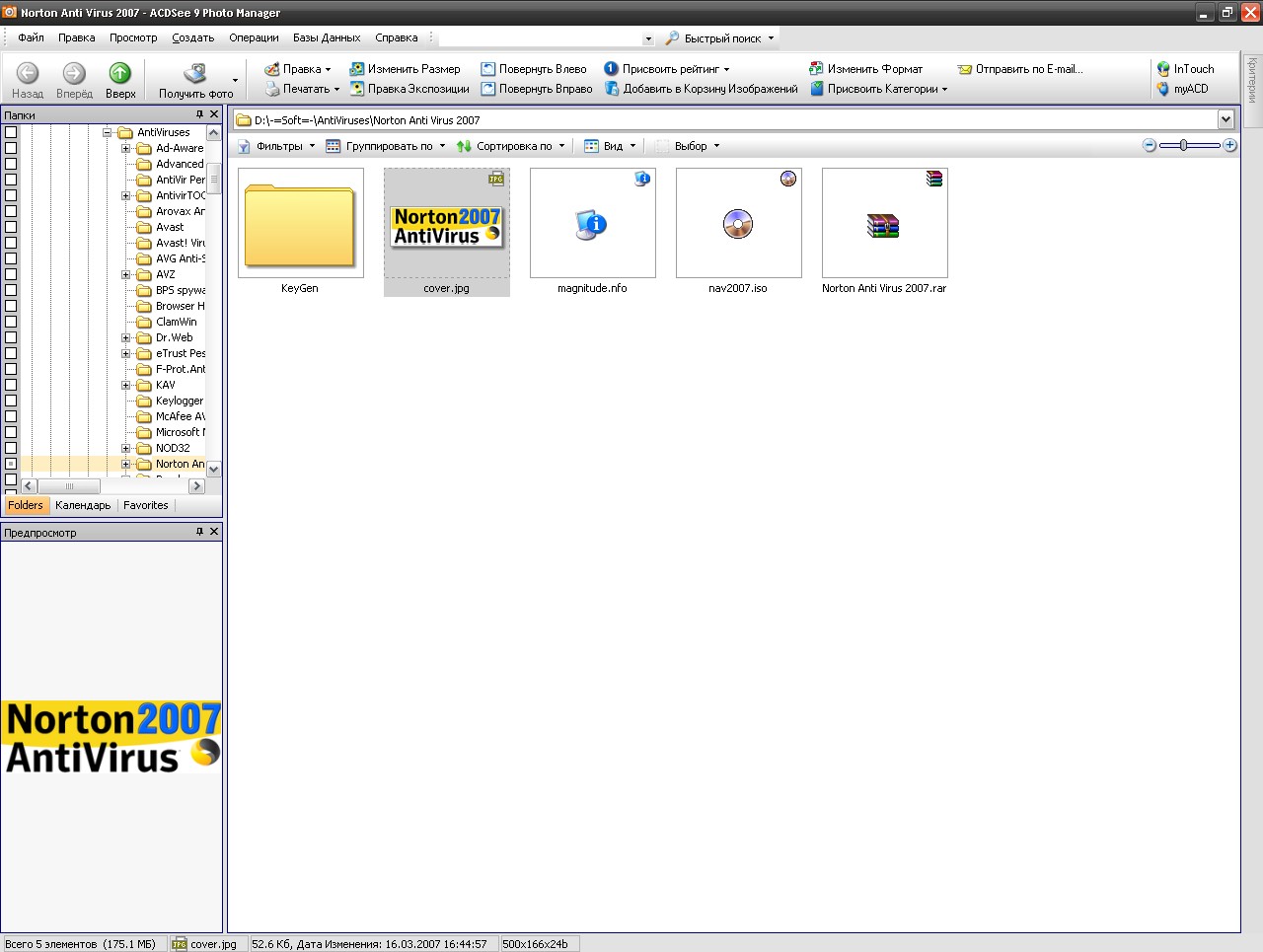
Task: Click the Изменить Размер resize icon
Action: pyautogui.click(x=357, y=69)
